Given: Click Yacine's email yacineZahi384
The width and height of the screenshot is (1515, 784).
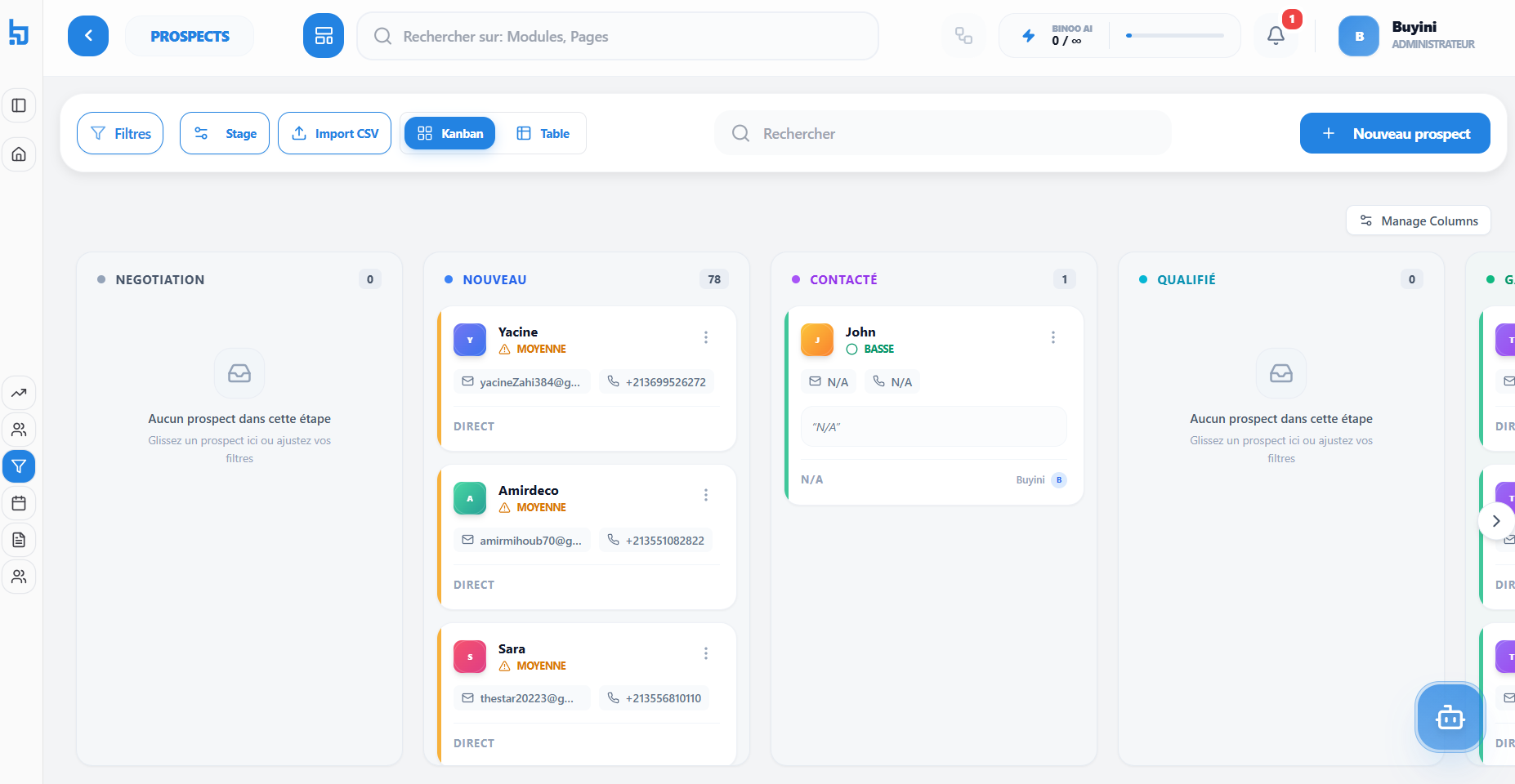Looking at the screenshot, I should coord(521,382).
